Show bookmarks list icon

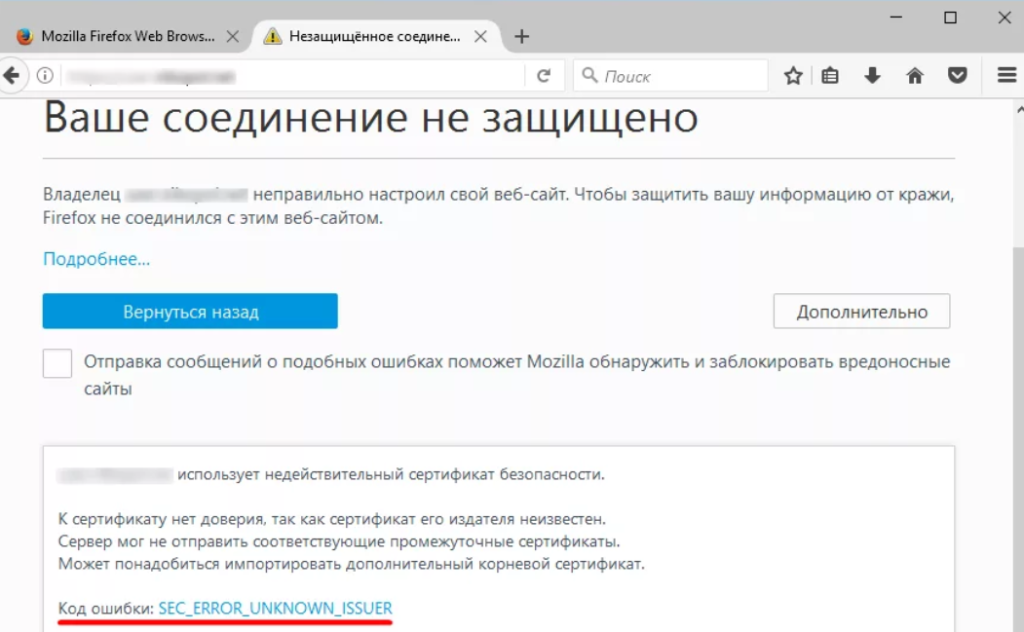(x=830, y=76)
